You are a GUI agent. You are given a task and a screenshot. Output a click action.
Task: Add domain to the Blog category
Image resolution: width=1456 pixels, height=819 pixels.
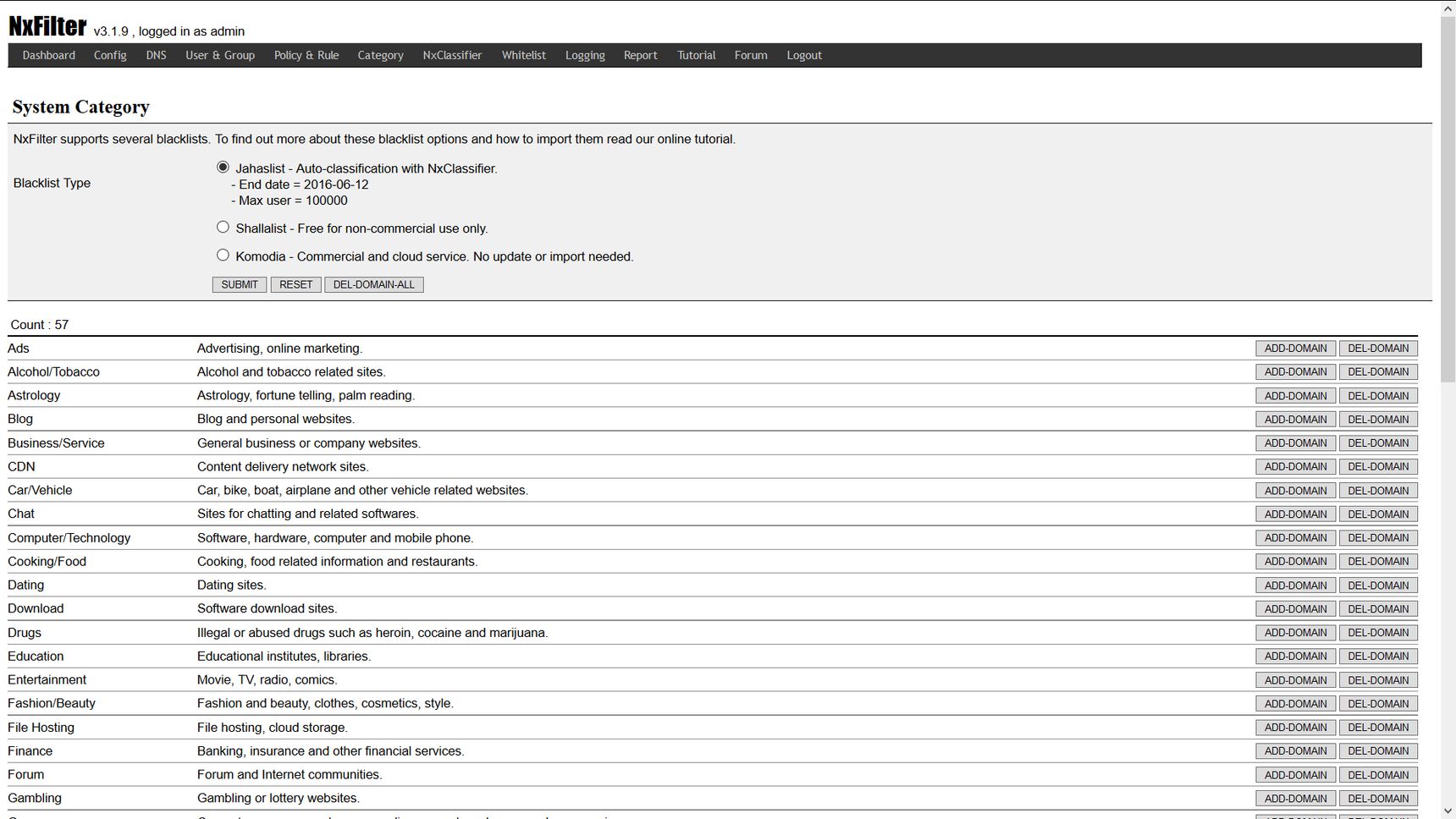point(1295,420)
